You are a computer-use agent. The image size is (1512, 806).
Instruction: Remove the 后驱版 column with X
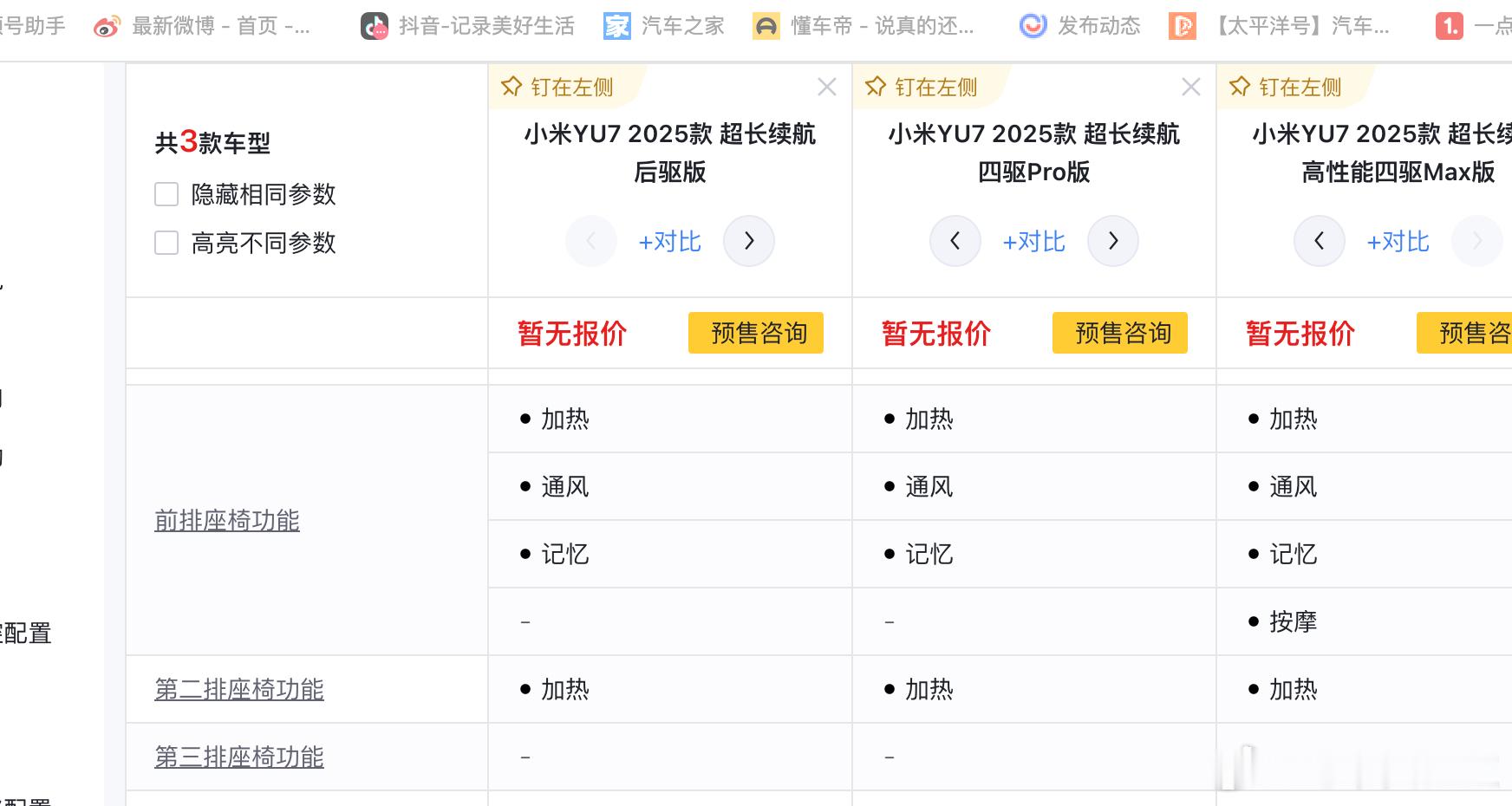pyautogui.click(x=827, y=87)
